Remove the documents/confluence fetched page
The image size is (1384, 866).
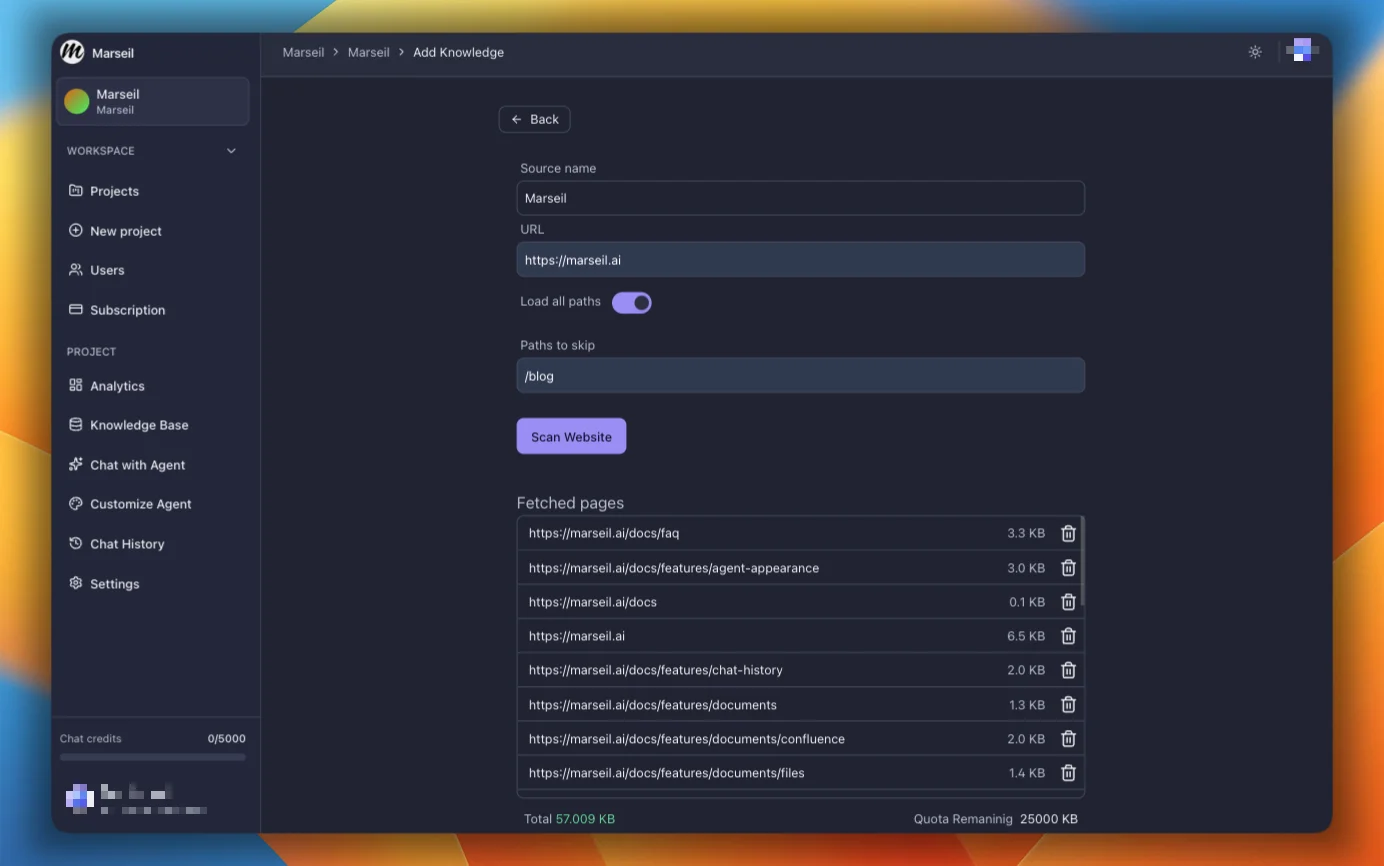point(1068,739)
